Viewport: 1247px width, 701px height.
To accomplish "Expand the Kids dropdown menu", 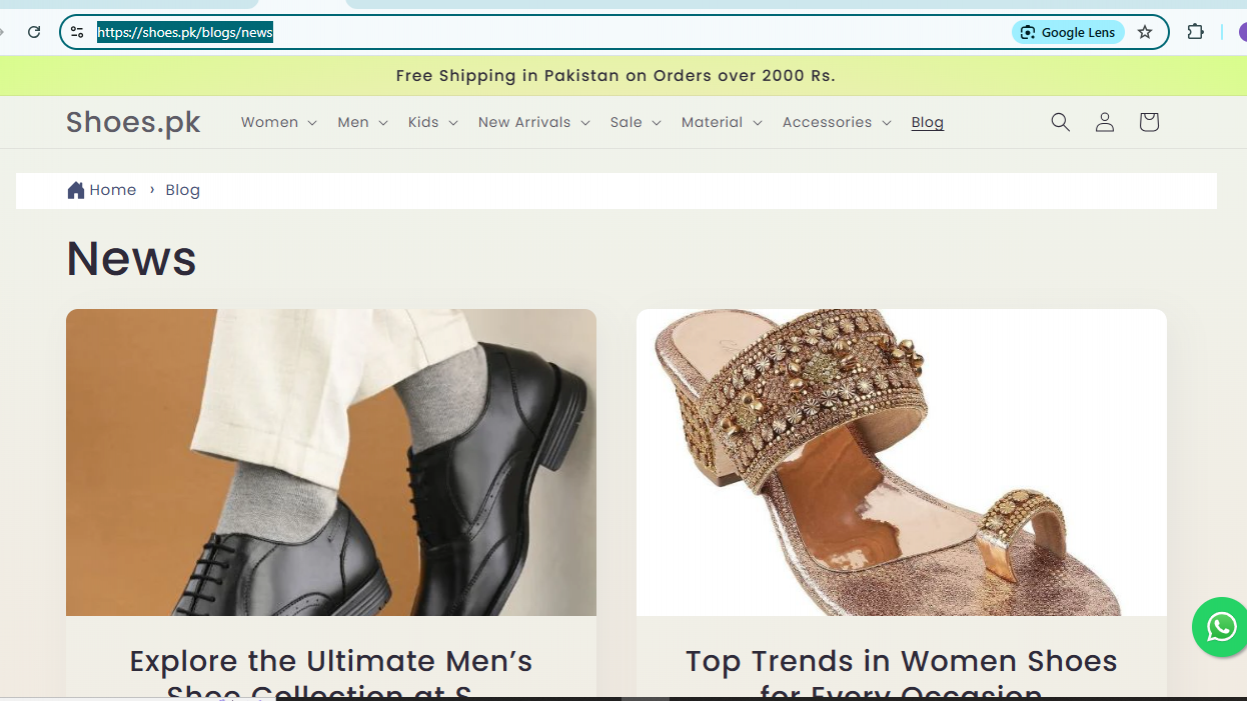I will tap(432, 122).
